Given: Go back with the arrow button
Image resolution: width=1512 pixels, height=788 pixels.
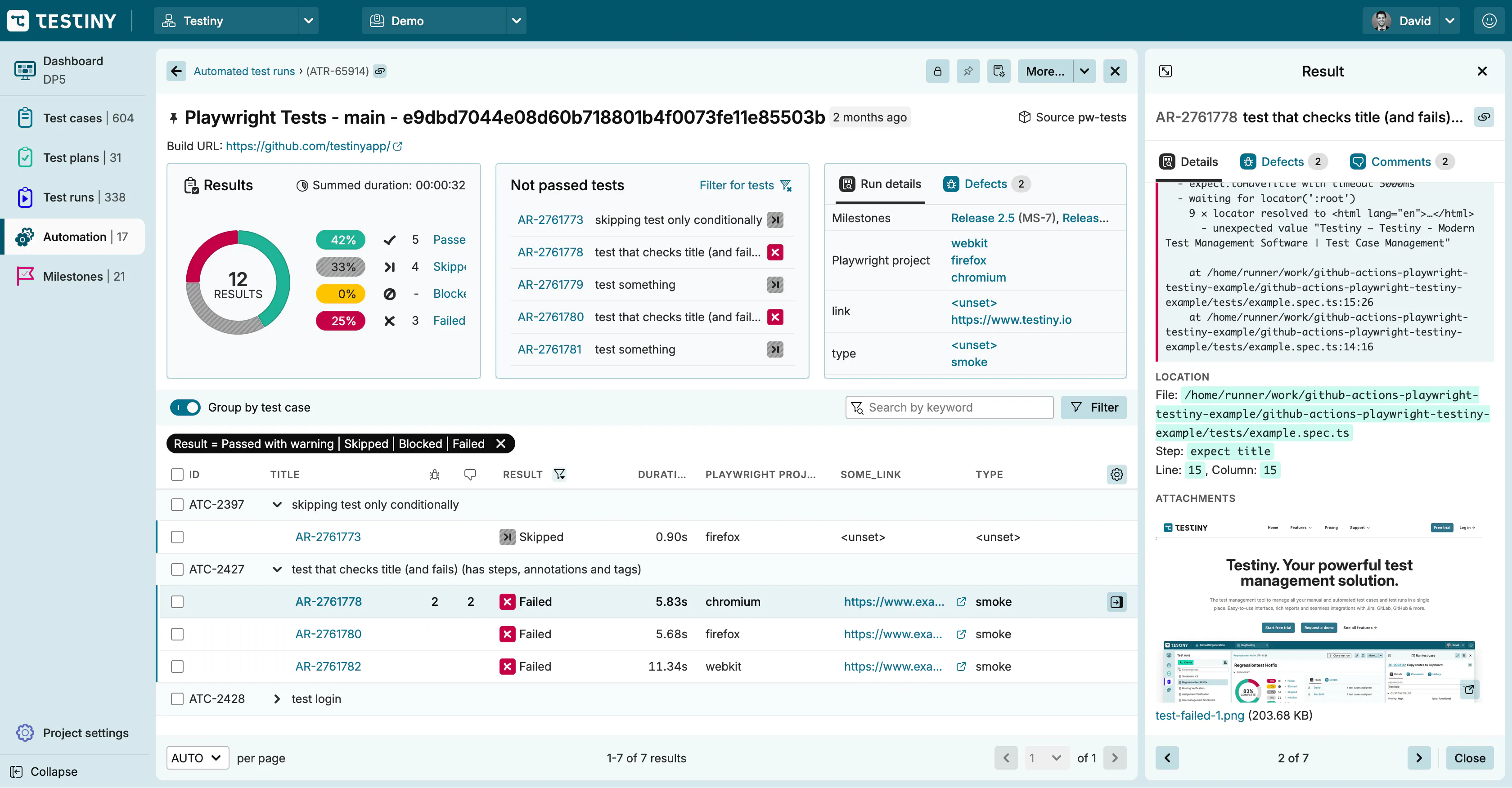Looking at the screenshot, I should 176,71.
